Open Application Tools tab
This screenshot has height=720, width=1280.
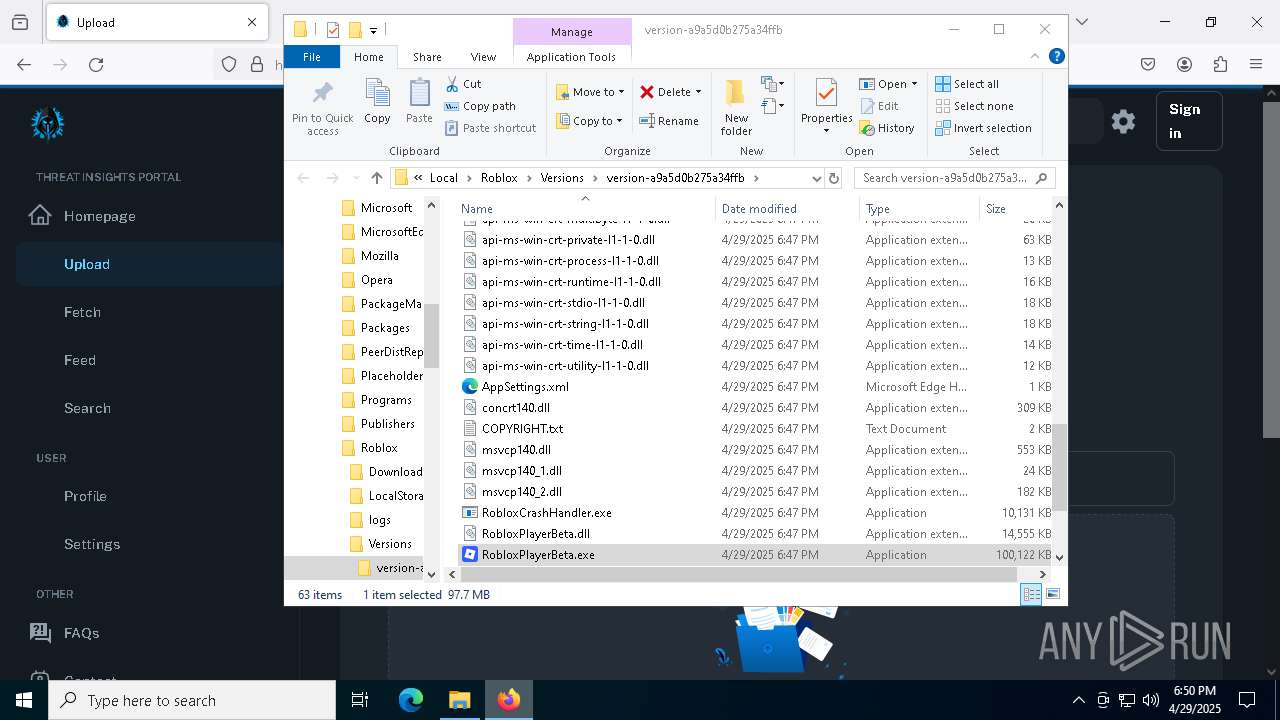tap(571, 57)
